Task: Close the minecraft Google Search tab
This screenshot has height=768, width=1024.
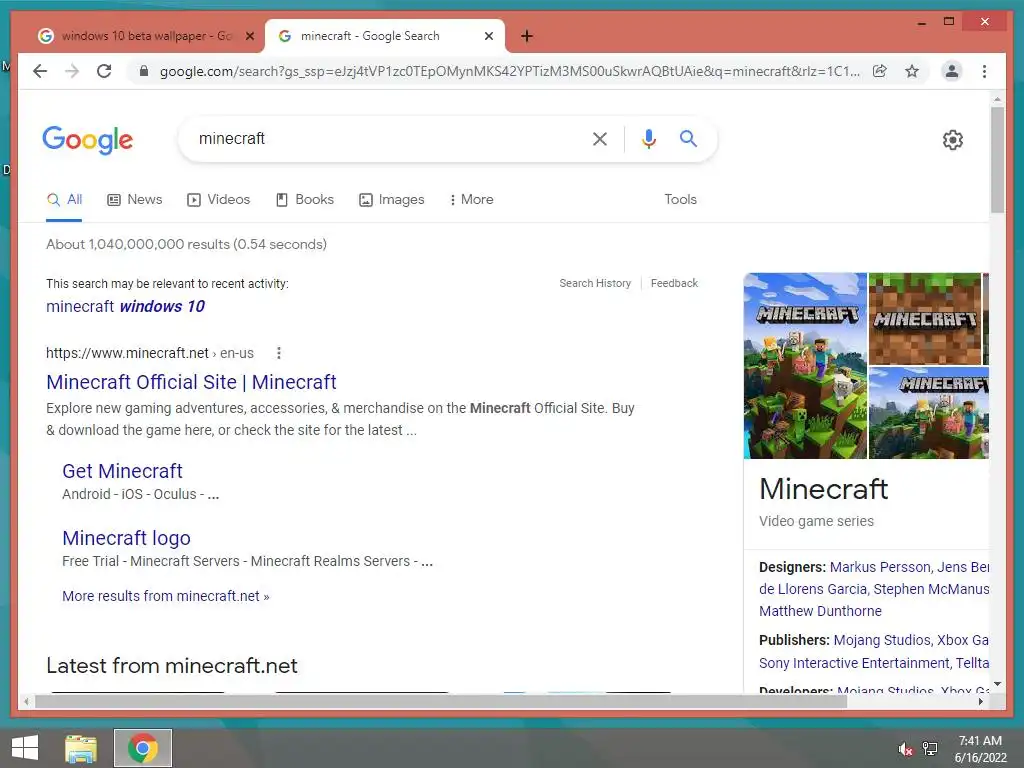Action: coord(488,36)
